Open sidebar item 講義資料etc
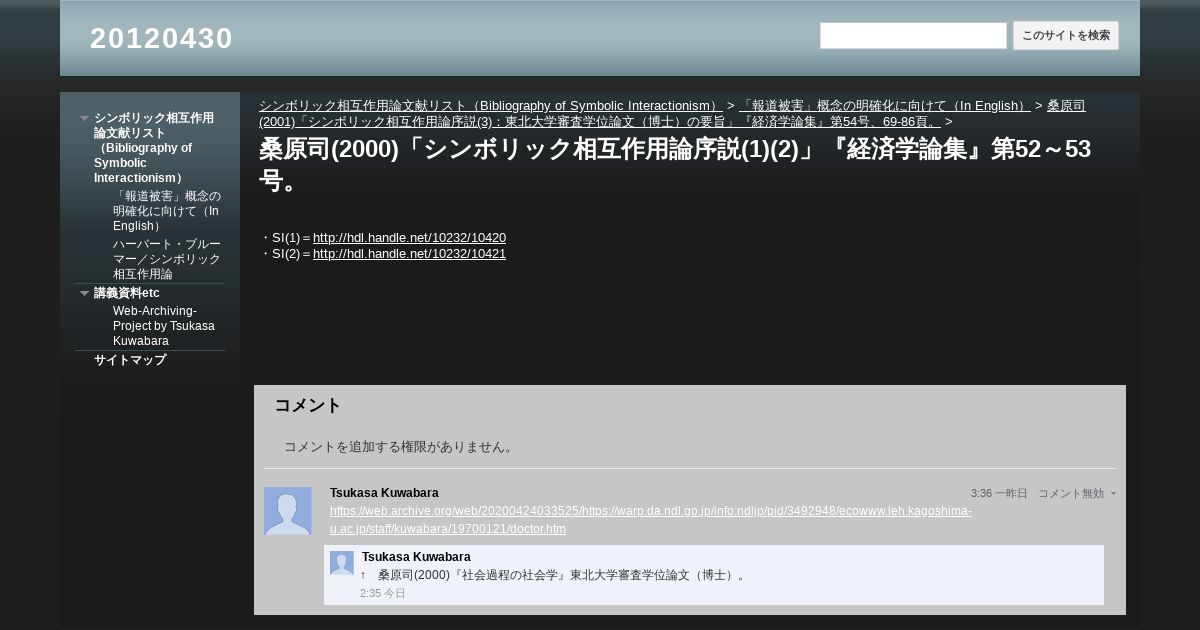 tap(127, 293)
